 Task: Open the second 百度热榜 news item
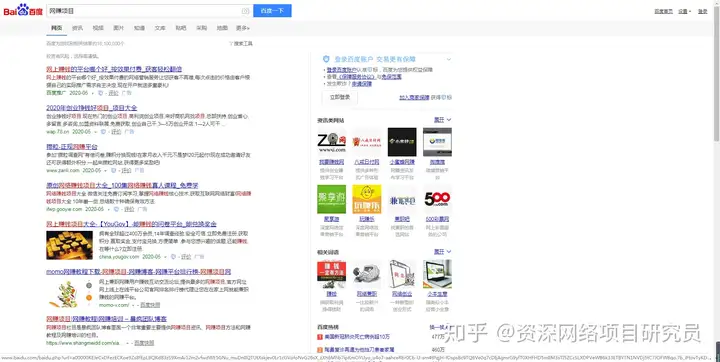click(359, 350)
